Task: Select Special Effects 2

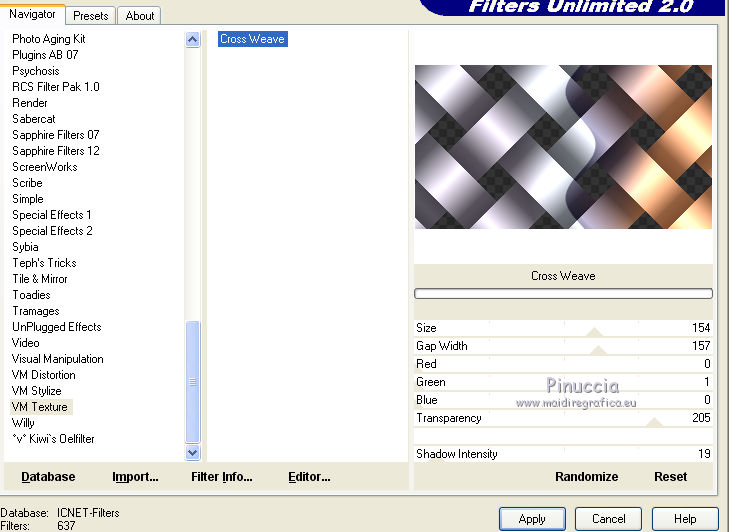Action: tap(52, 231)
